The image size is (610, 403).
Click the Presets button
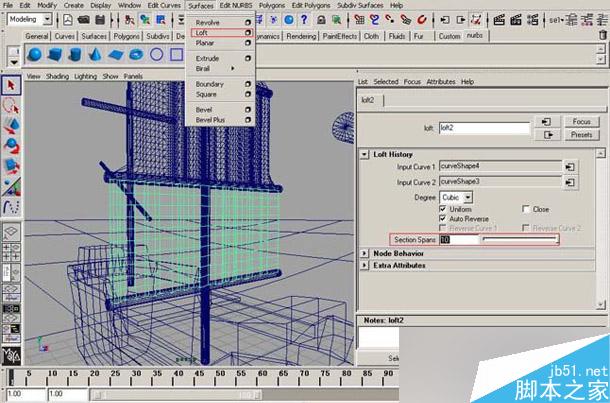pyautogui.click(x=582, y=135)
